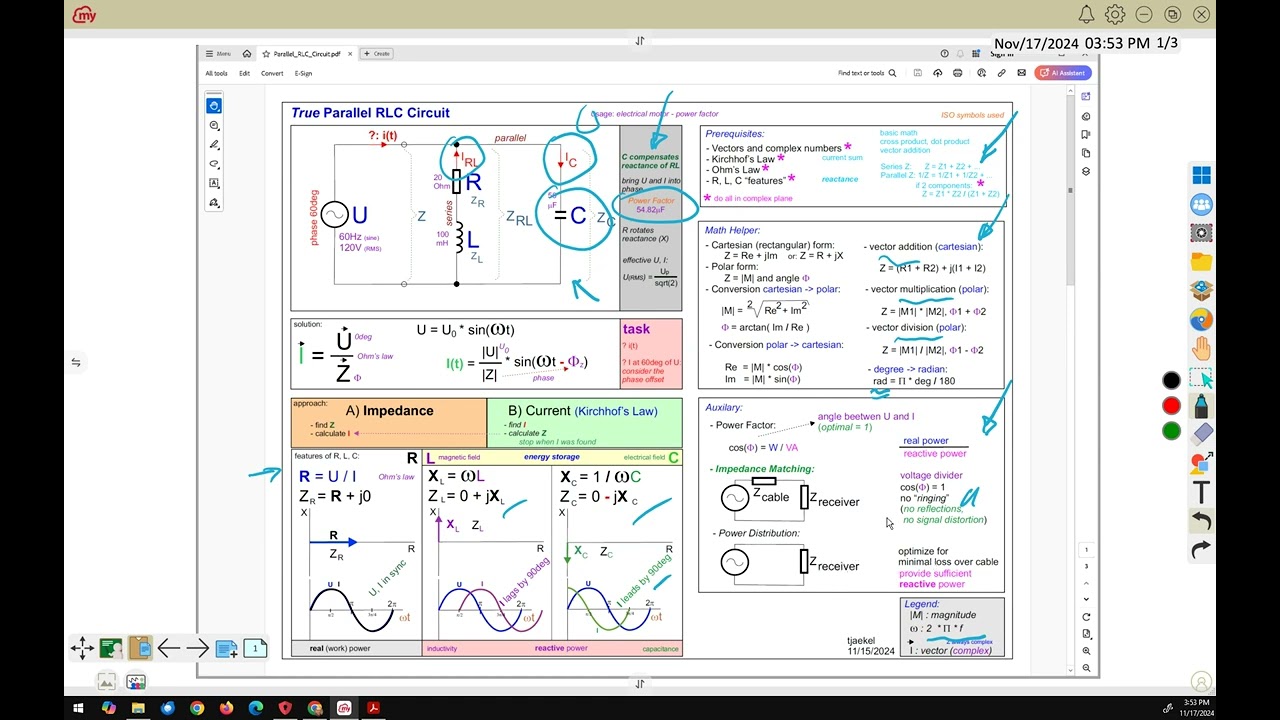The width and height of the screenshot is (1280, 720).
Task: Open the Windows Start button on taskbar
Action: point(78,708)
